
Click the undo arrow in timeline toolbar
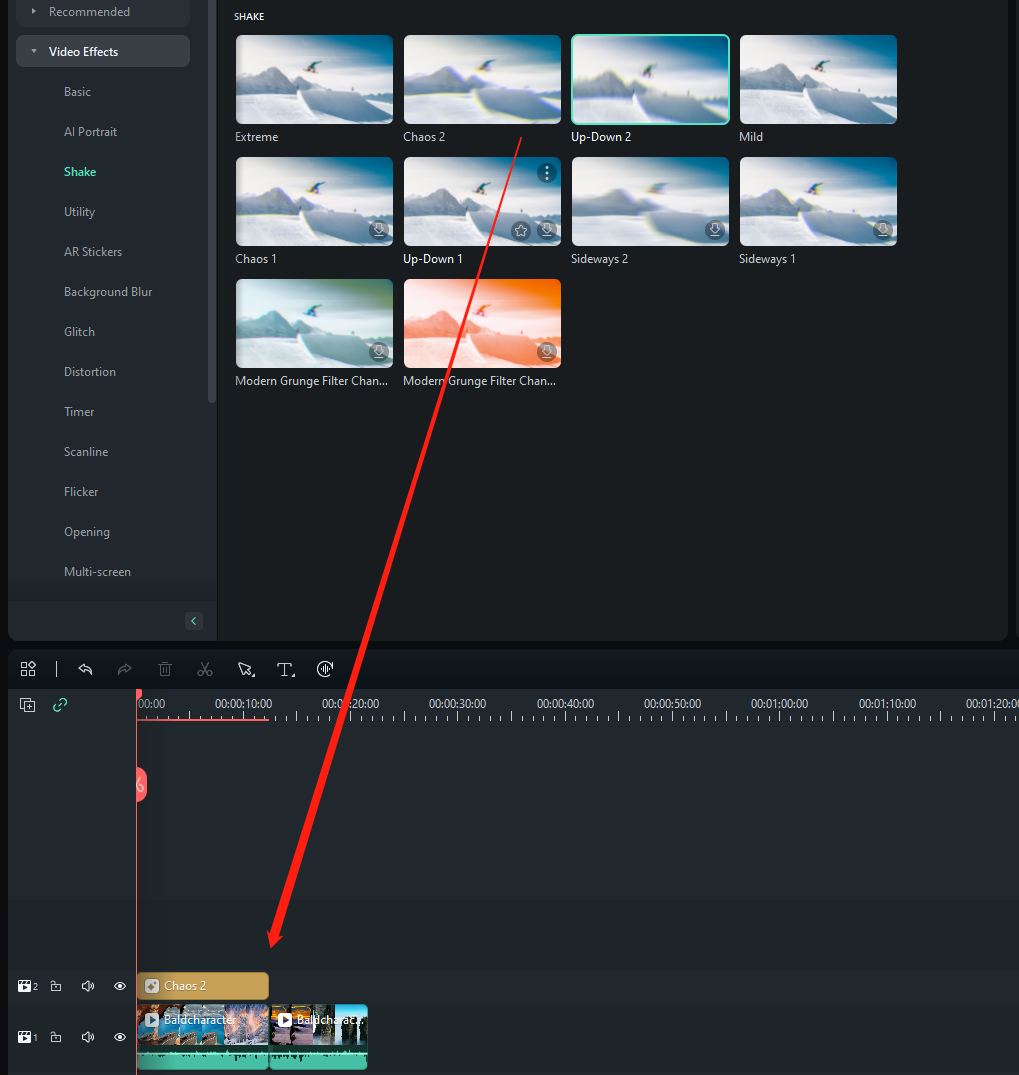[x=85, y=669]
